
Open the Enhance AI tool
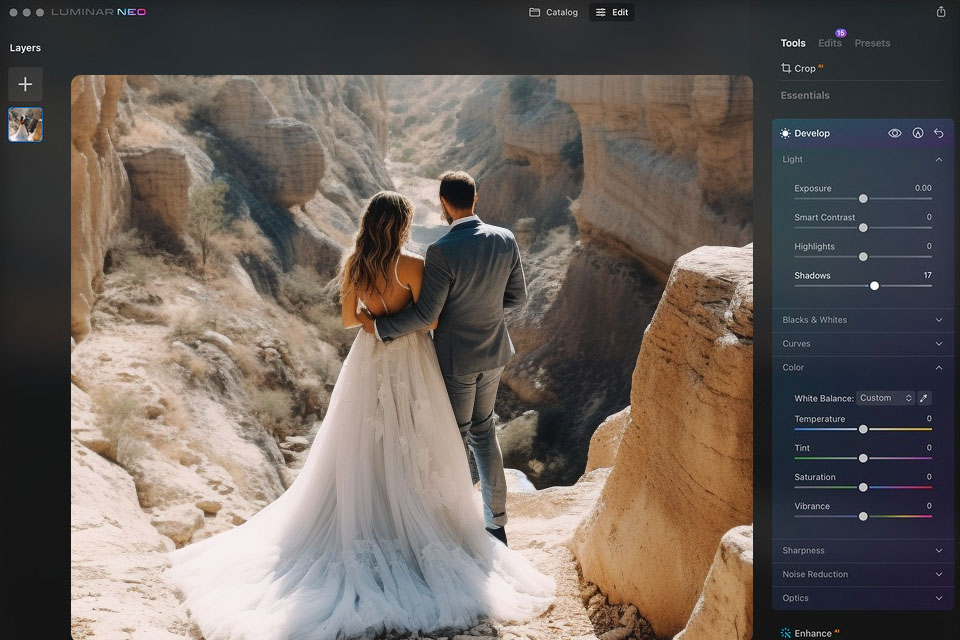tap(809, 633)
